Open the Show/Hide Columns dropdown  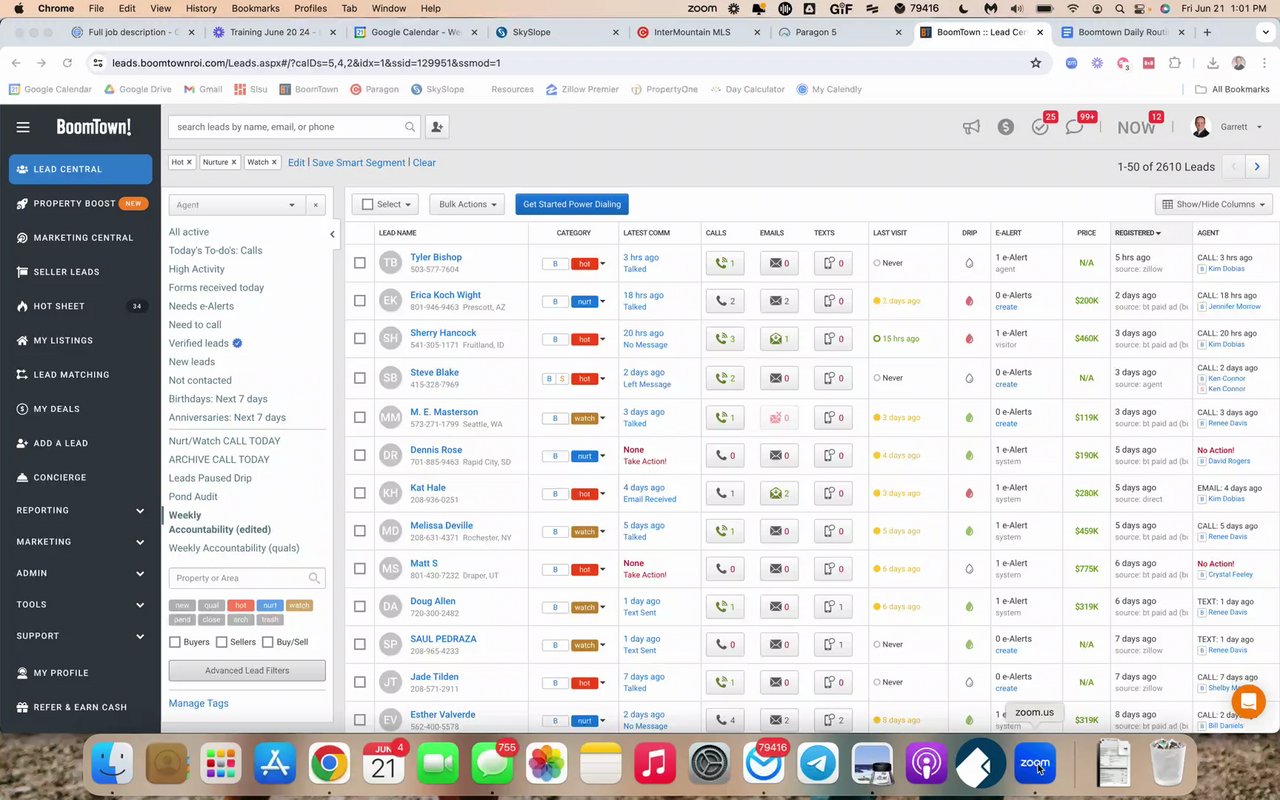[1214, 204]
